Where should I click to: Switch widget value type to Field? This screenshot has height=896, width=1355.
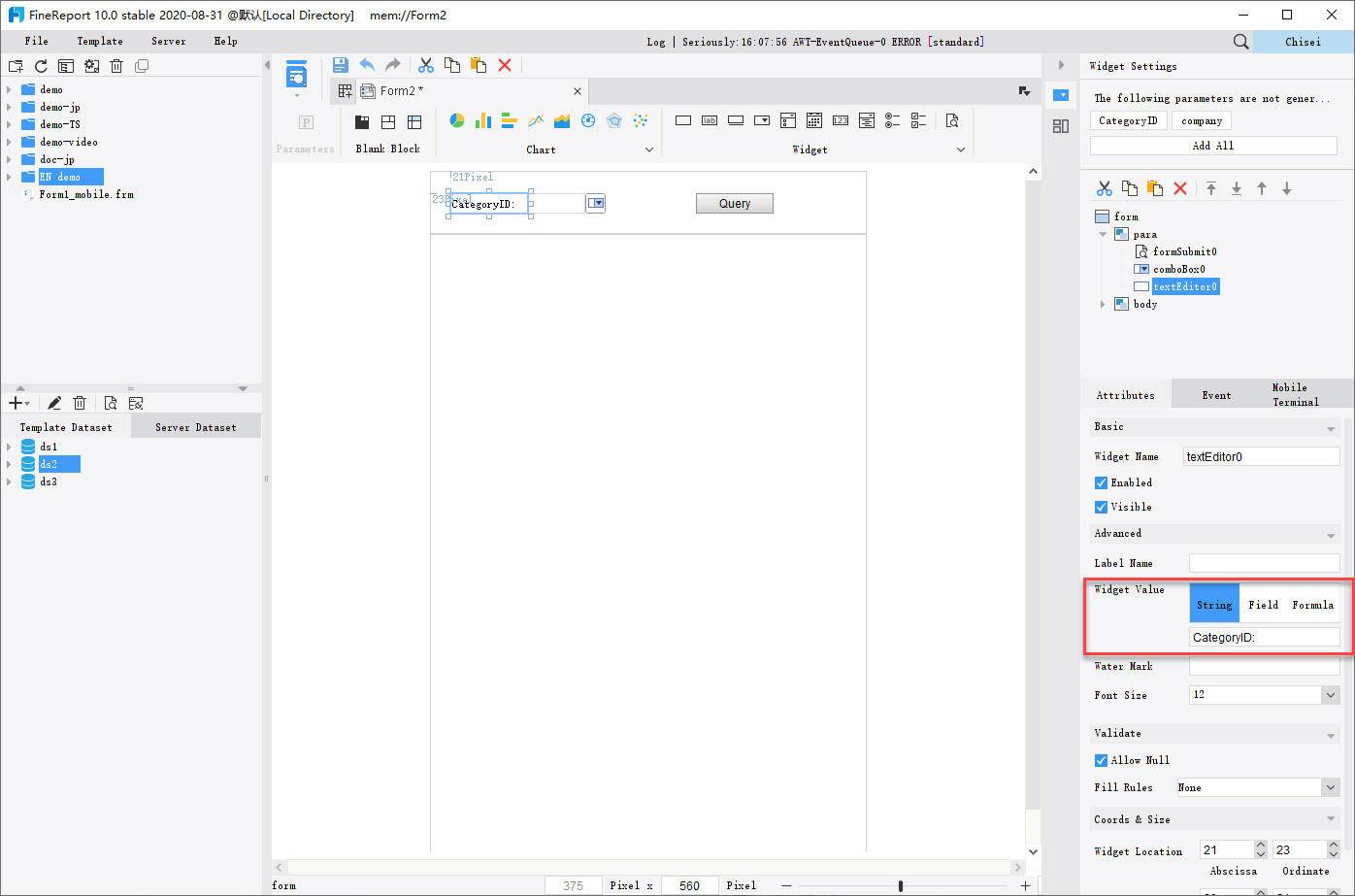(x=1264, y=604)
